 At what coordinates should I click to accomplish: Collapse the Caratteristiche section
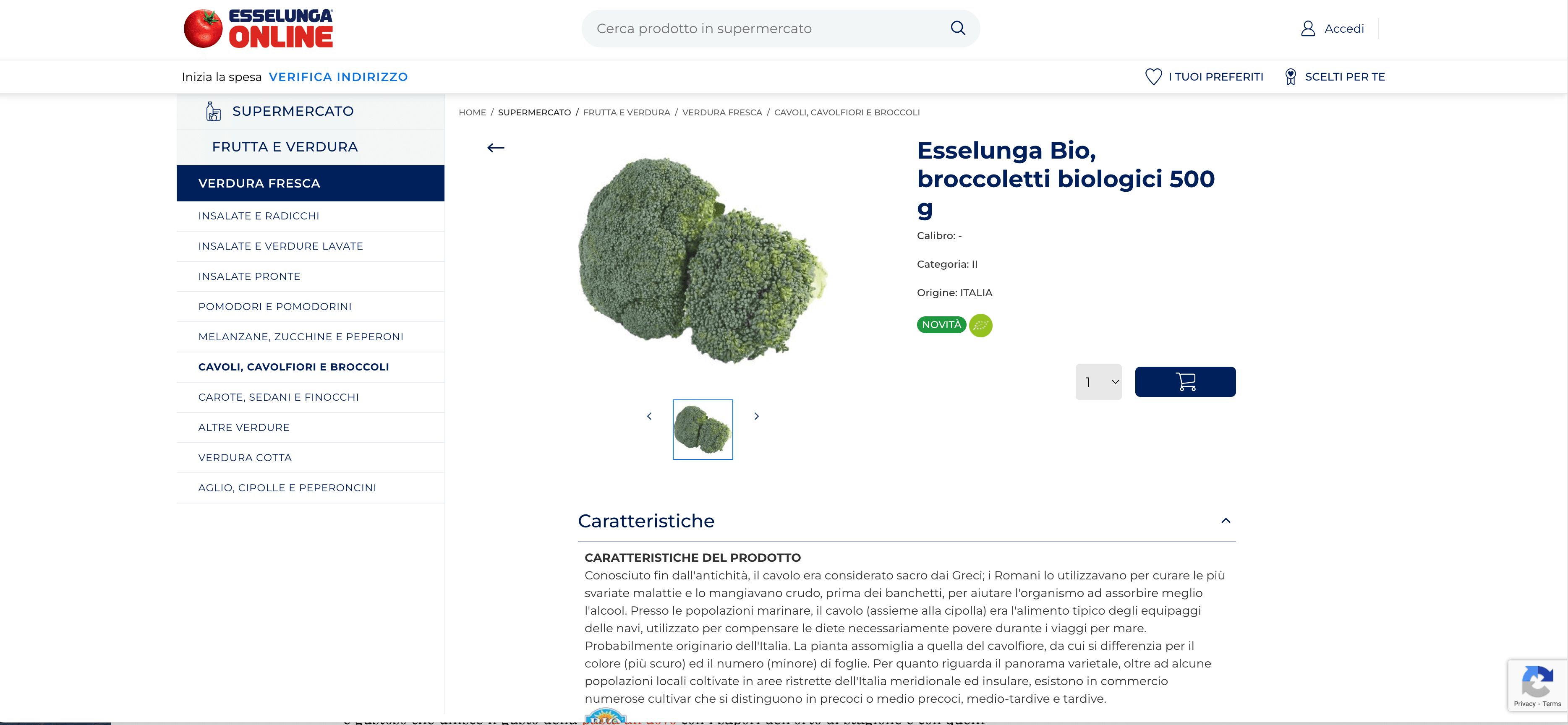(1225, 521)
